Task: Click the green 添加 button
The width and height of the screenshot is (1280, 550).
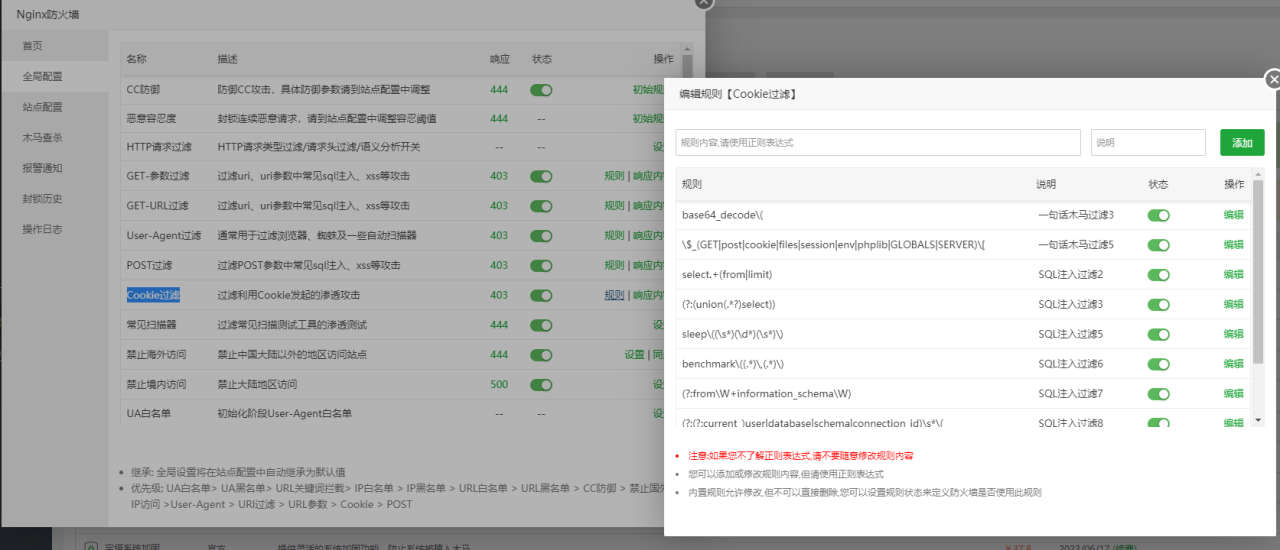Action: pyautogui.click(x=1242, y=143)
